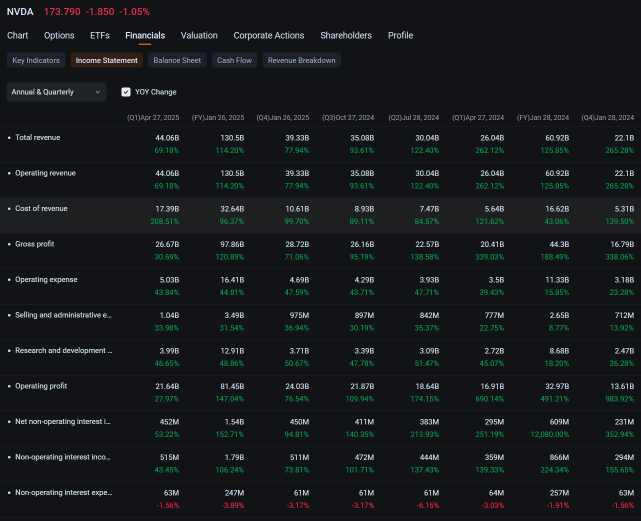Show the Balance Sheet section
The image size is (641, 521).
click(x=177, y=60)
